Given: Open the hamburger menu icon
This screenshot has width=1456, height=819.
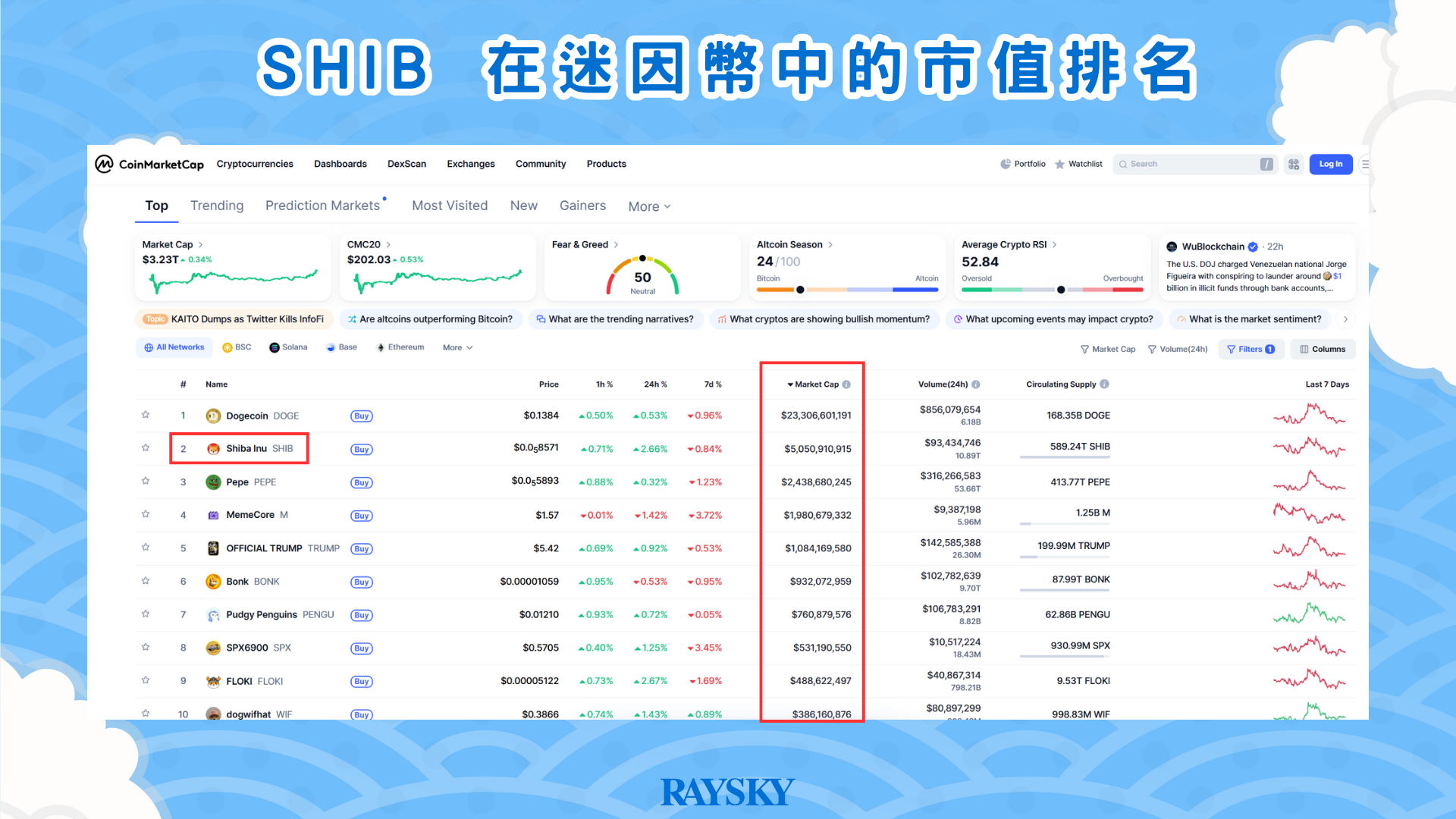Looking at the screenshot, I should pos(1365,164).
